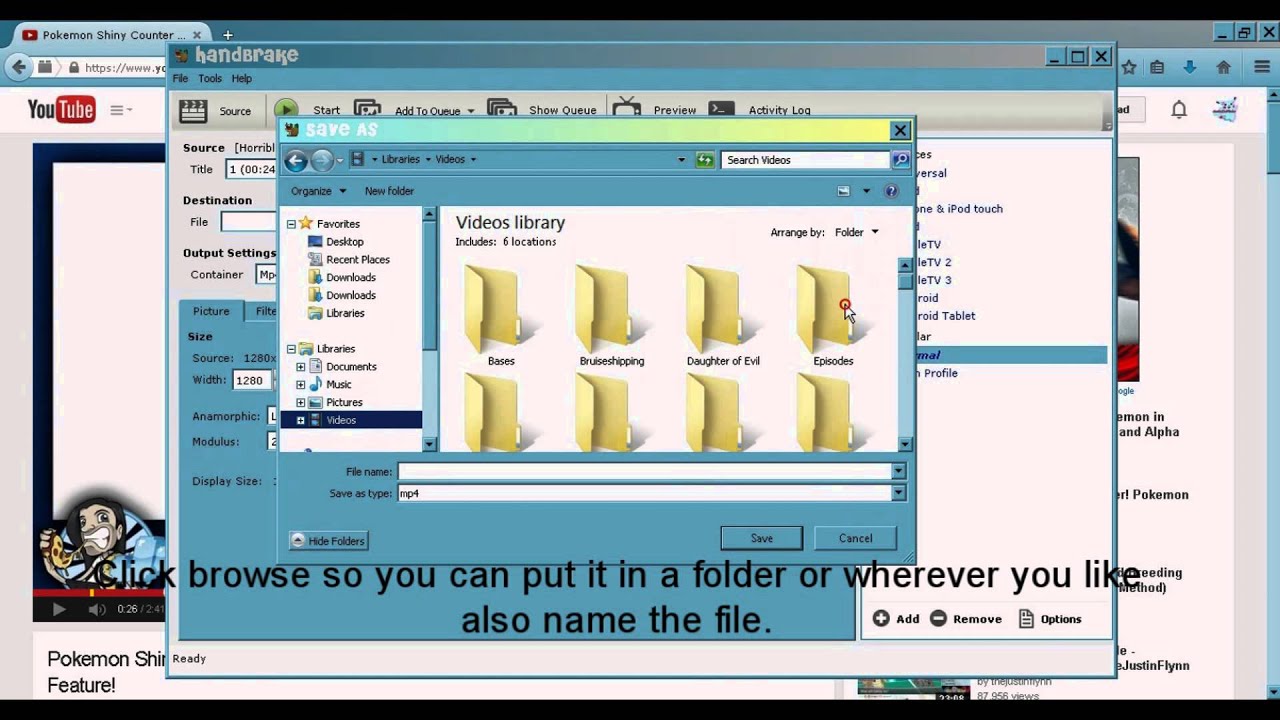The width and height of the screenshot is (1280, 720).
Task: Click the Back arrow in Save As dialog
Action: (x=295, y=160)
